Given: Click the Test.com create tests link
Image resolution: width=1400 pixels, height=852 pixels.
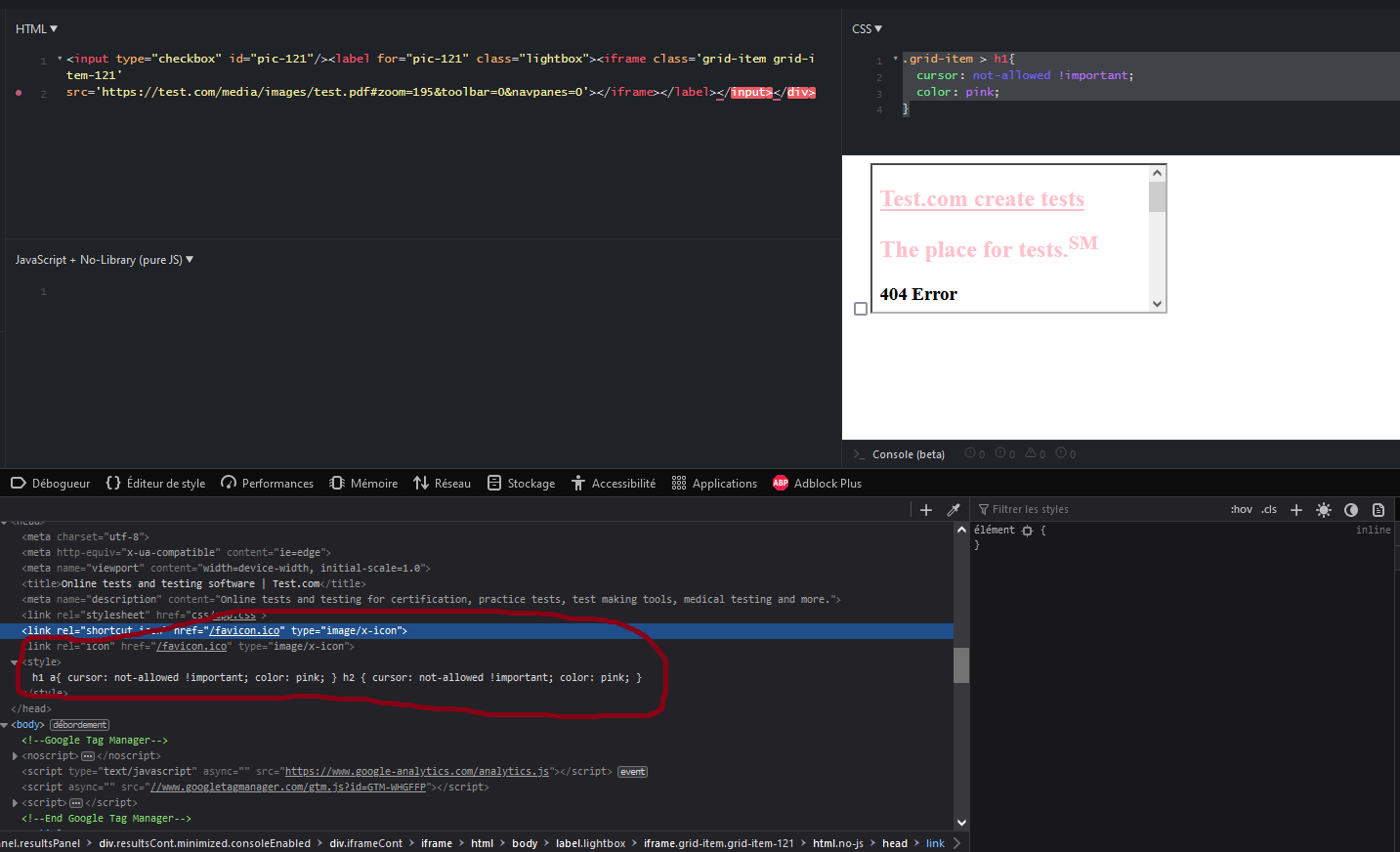Looking at the screenshot, I should [982, 198].
